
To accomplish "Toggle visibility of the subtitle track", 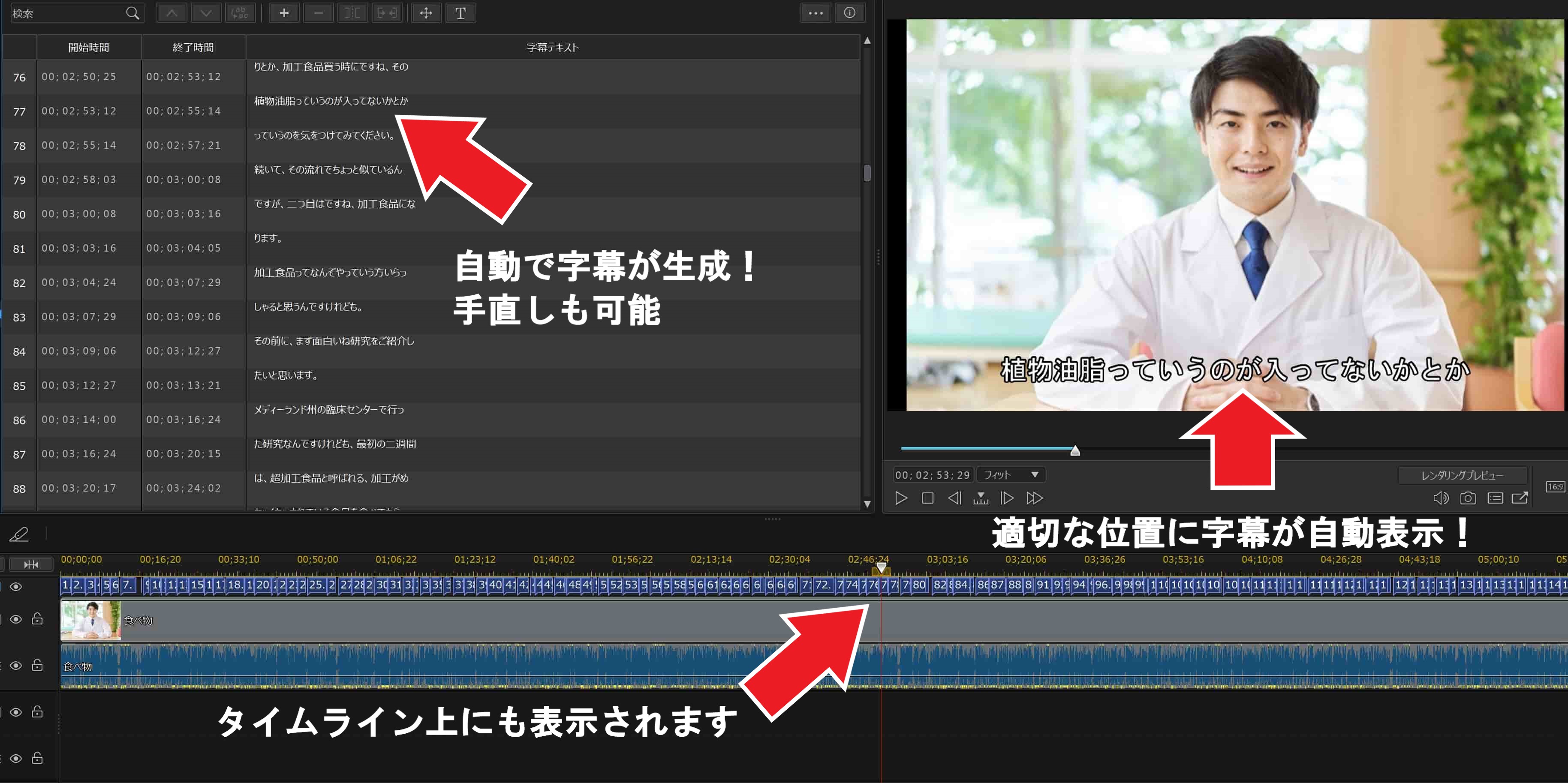I will [x=15, y=586].
